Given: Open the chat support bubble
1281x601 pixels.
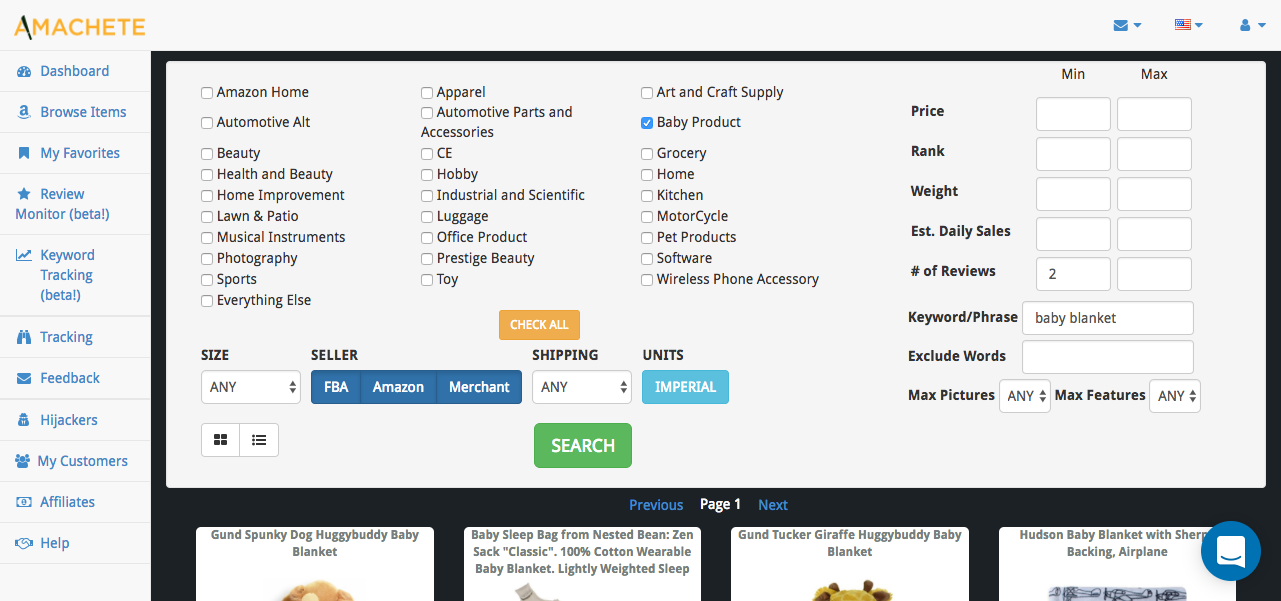Looking at the screenshot, I should 1231,551.
